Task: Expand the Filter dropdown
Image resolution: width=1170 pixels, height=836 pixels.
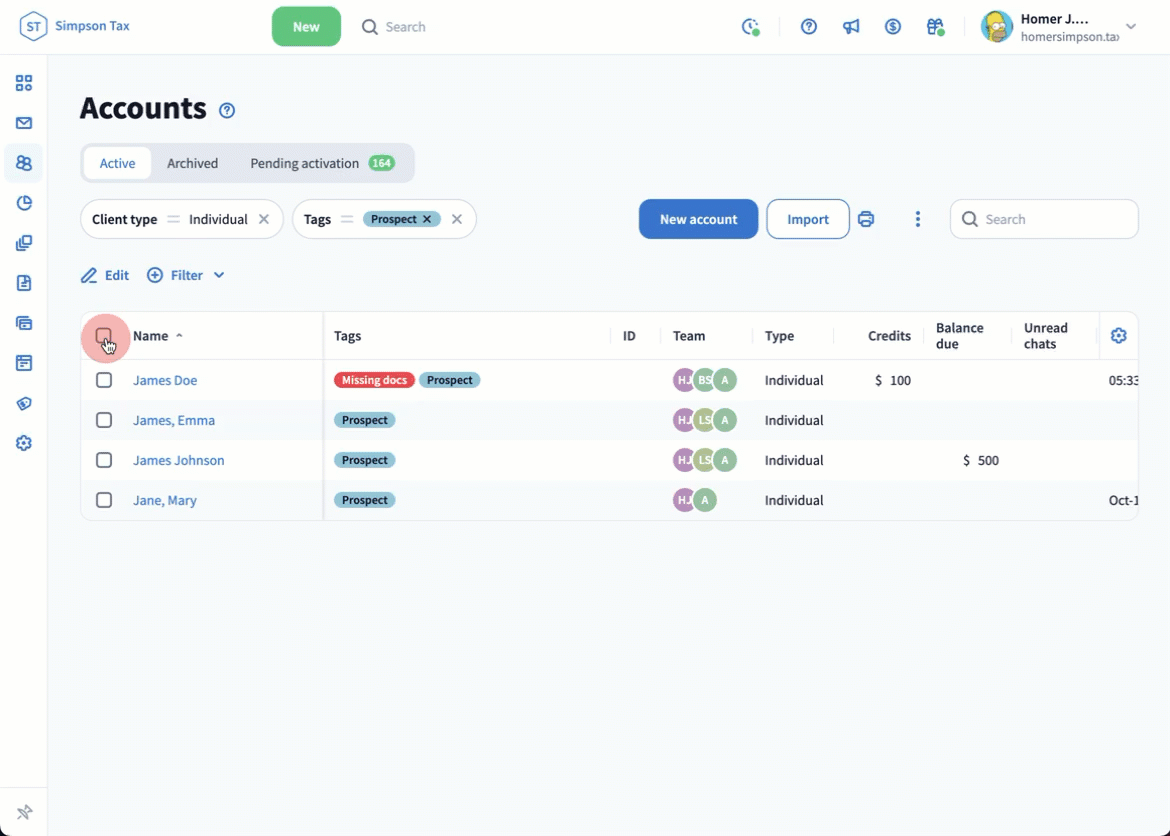Action: point(186,275)
